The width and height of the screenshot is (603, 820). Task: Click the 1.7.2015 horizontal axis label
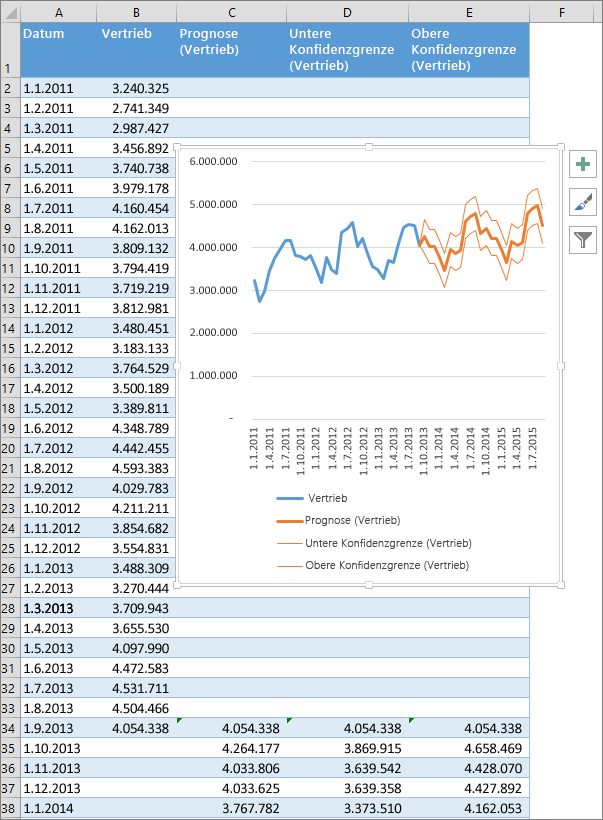tap(532, 448)
